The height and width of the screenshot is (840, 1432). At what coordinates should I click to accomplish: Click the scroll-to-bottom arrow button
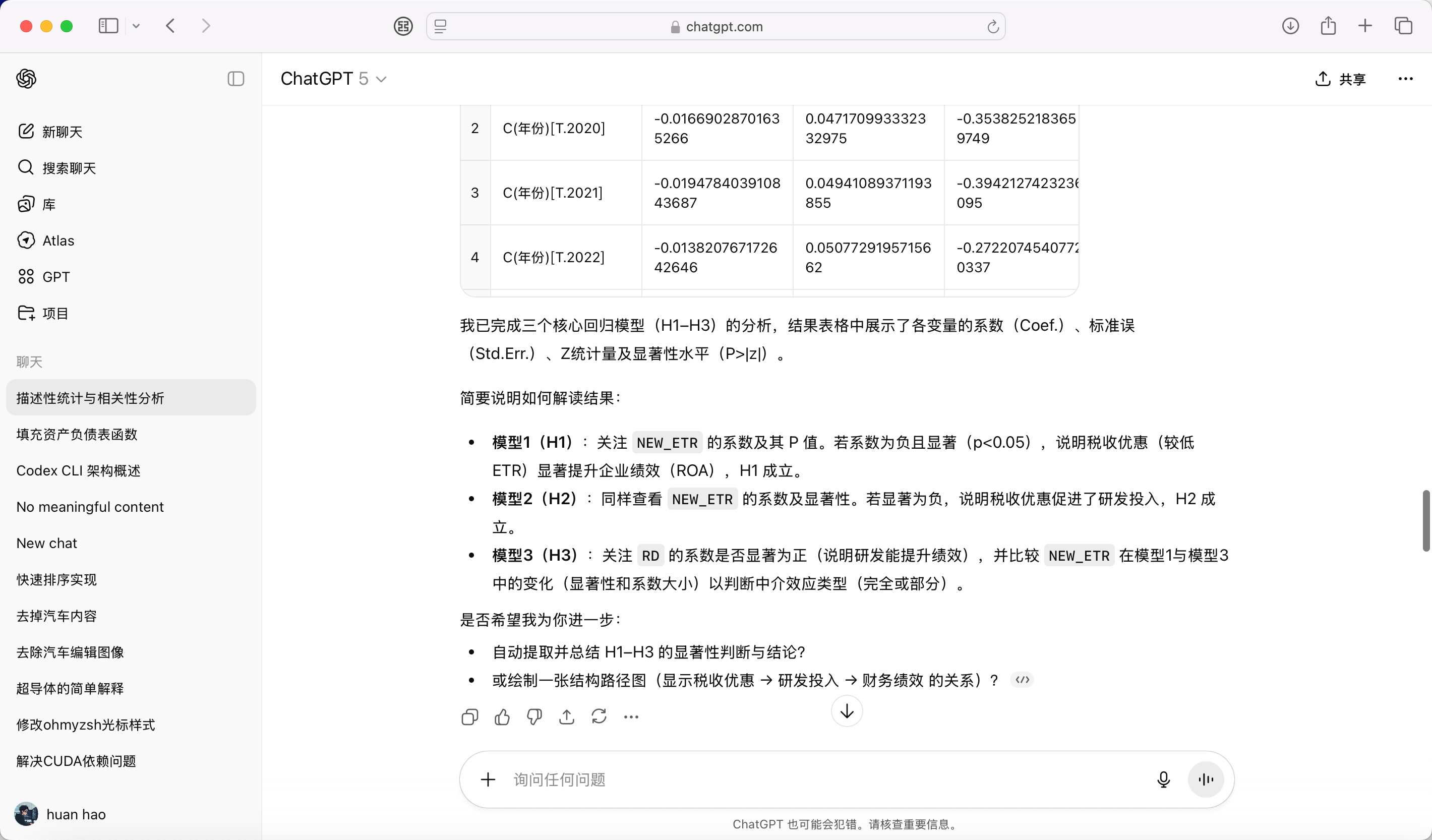tap(847, 711)
